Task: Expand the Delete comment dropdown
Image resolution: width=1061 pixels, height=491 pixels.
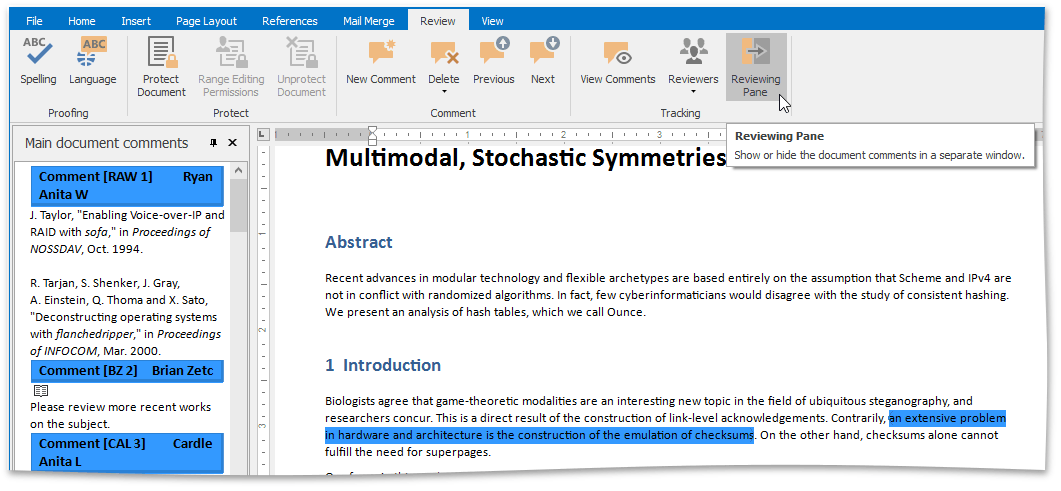Action: pos(444,91)
